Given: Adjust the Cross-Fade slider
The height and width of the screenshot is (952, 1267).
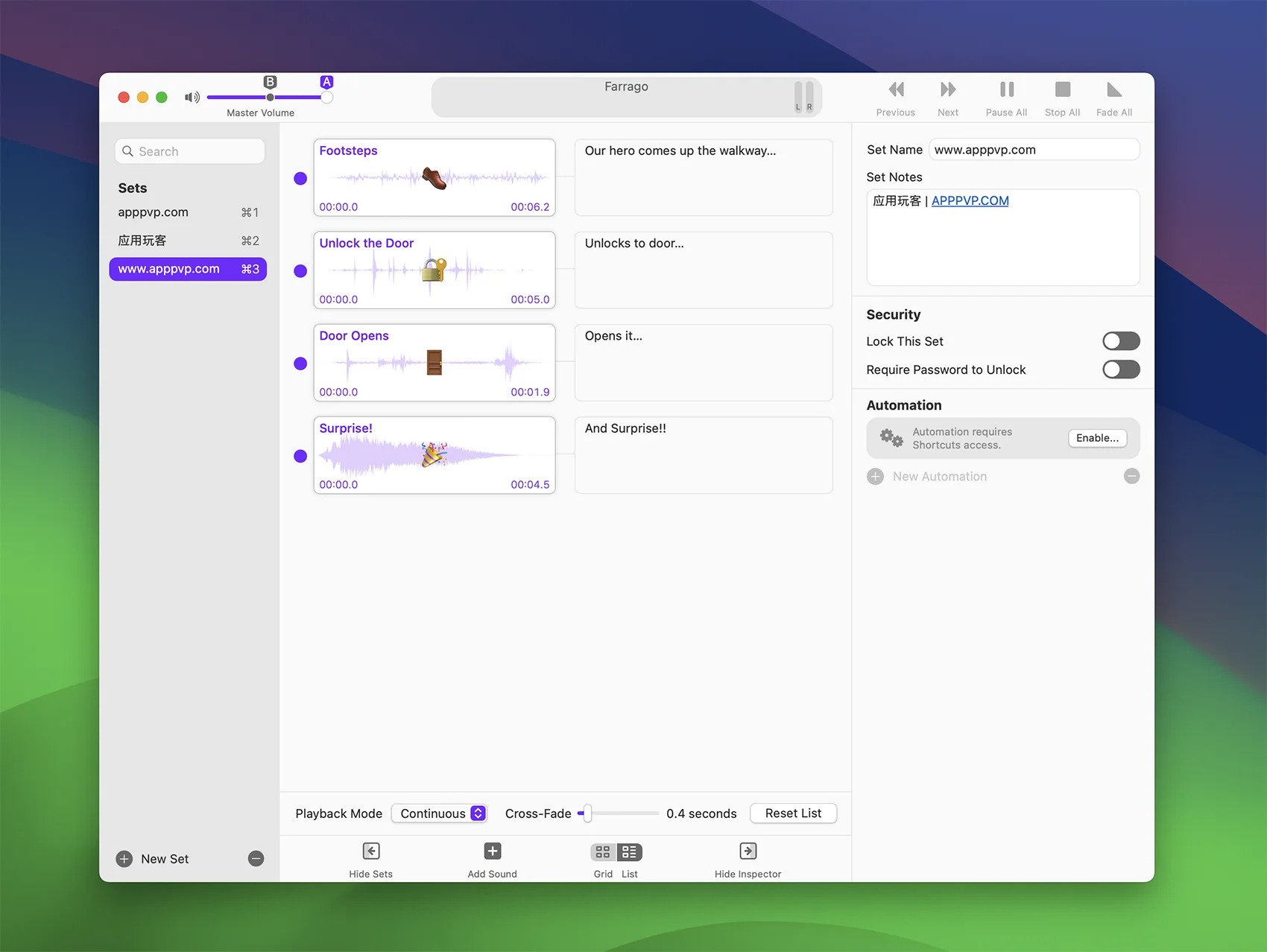Looking at the screenshot, I should (x=619, y=813).
